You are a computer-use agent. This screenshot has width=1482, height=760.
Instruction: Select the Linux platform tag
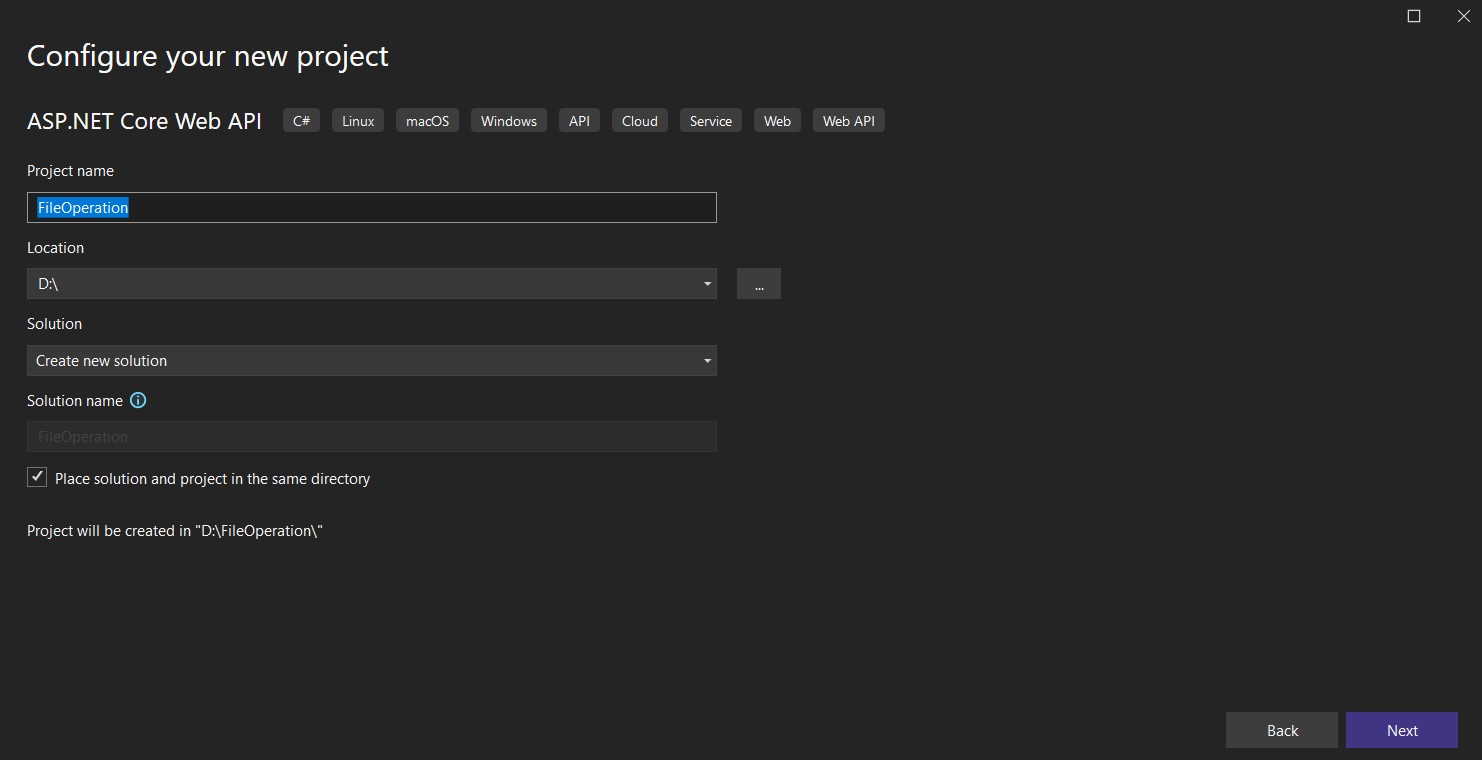(357, 120)
